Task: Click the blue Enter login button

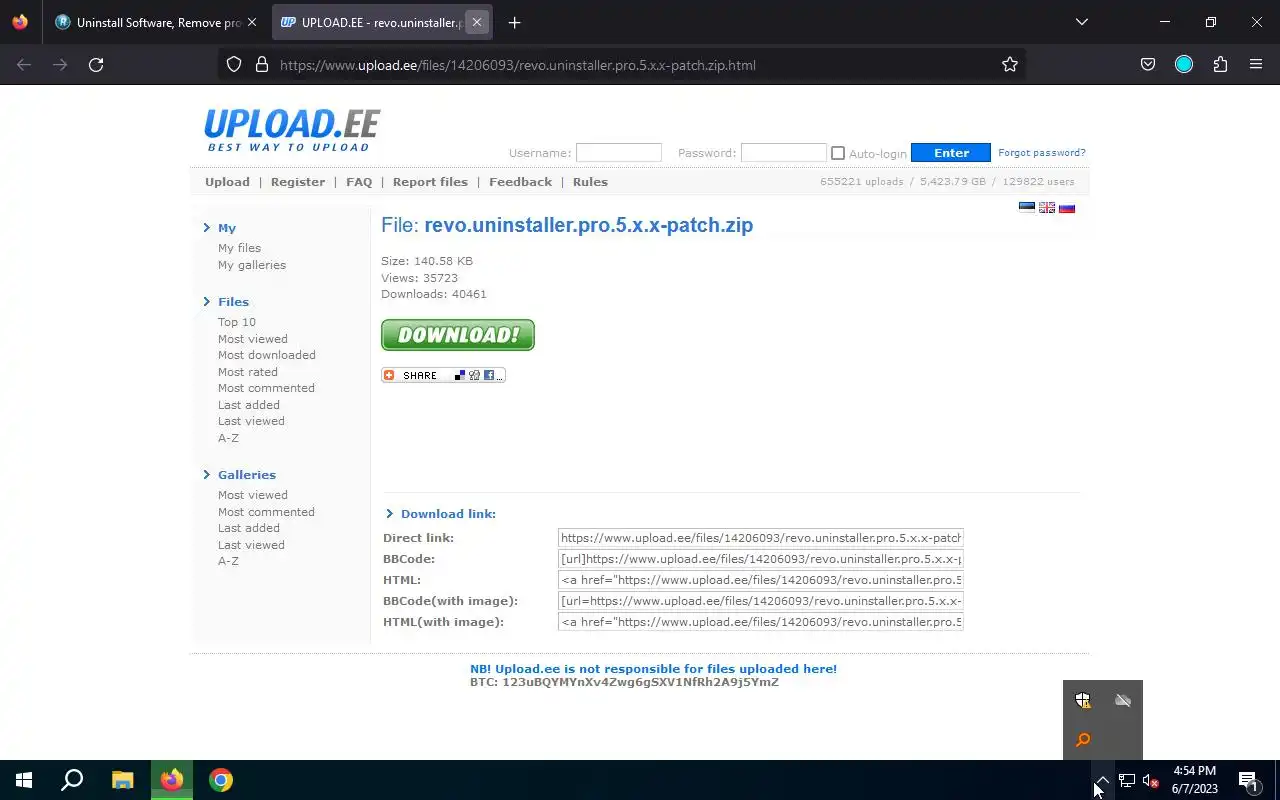Action: tap(951, 153)
